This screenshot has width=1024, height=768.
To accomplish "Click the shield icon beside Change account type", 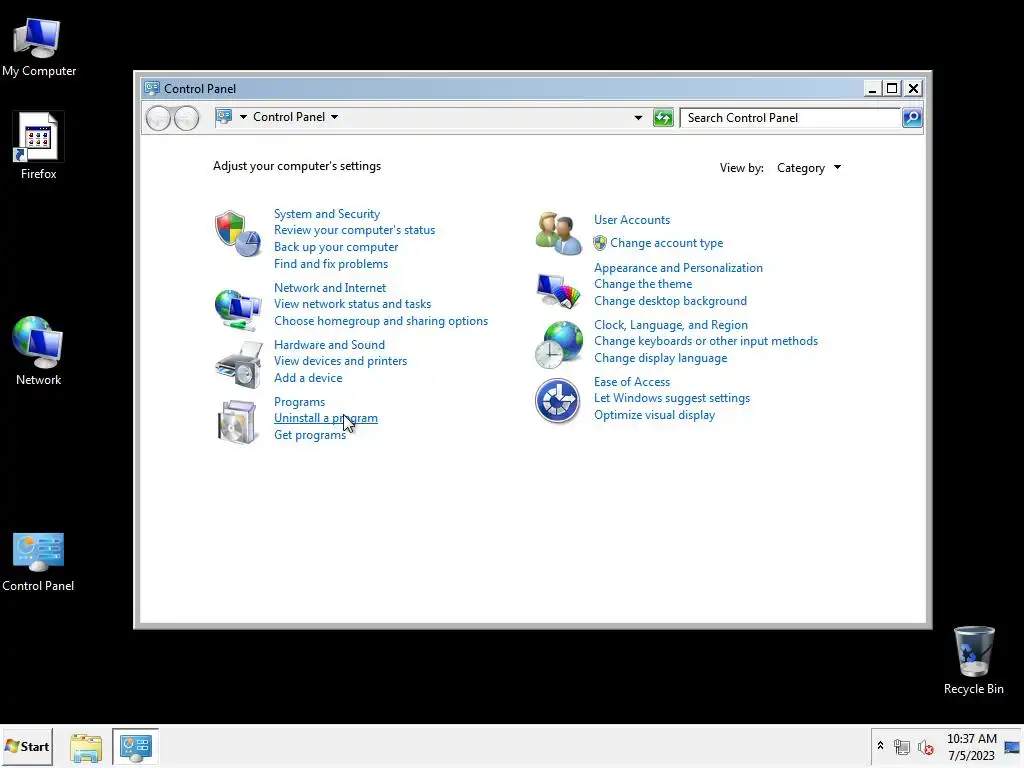I will pyautogui.click(x=600, y=243).
